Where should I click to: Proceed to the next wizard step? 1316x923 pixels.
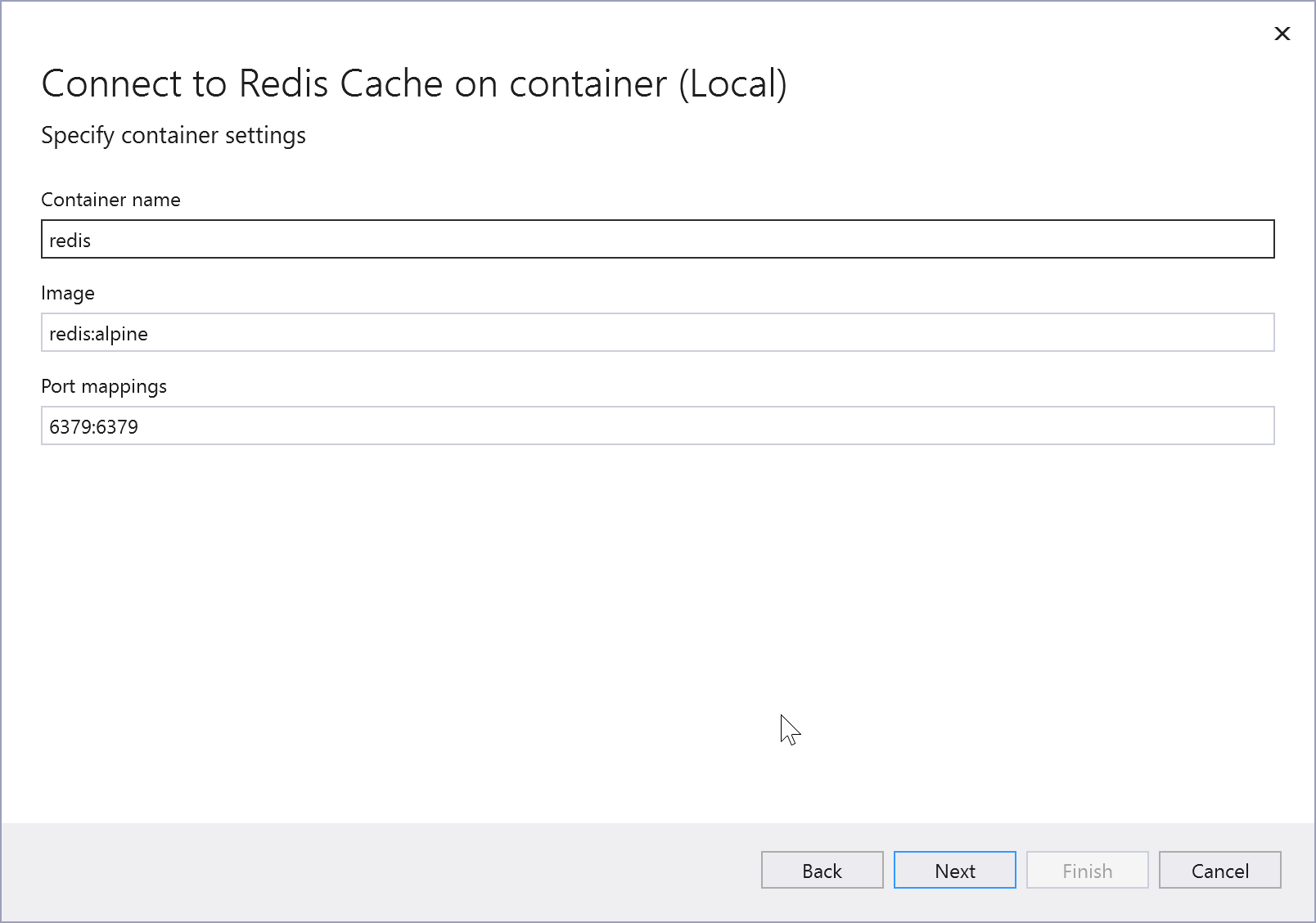[x=953, y=870]
